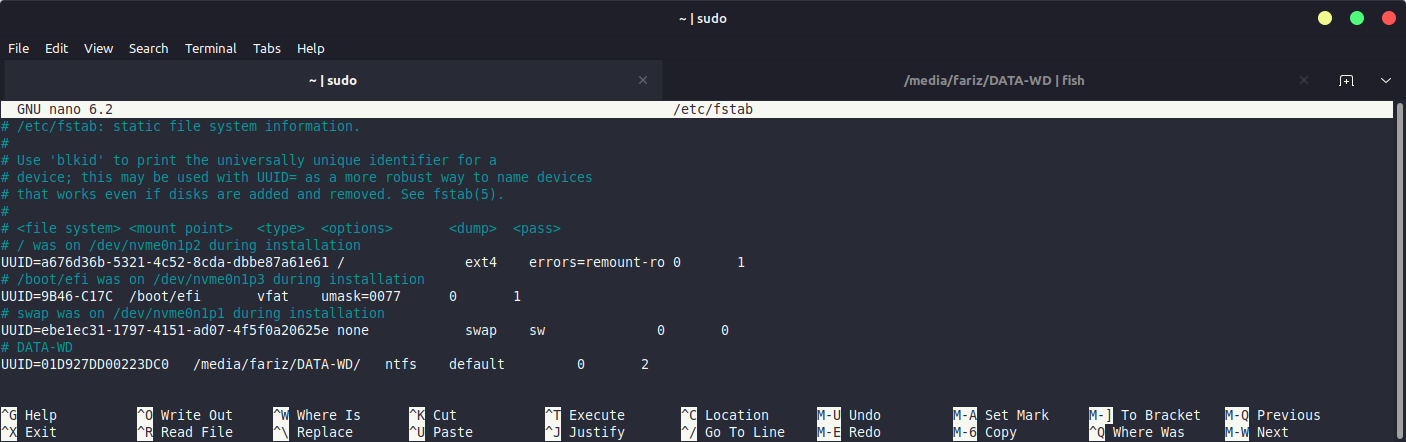Select the '~ | sudo' tab
Image resolution: width=1406 pixels, height=442 pixels.
[332, 80]
